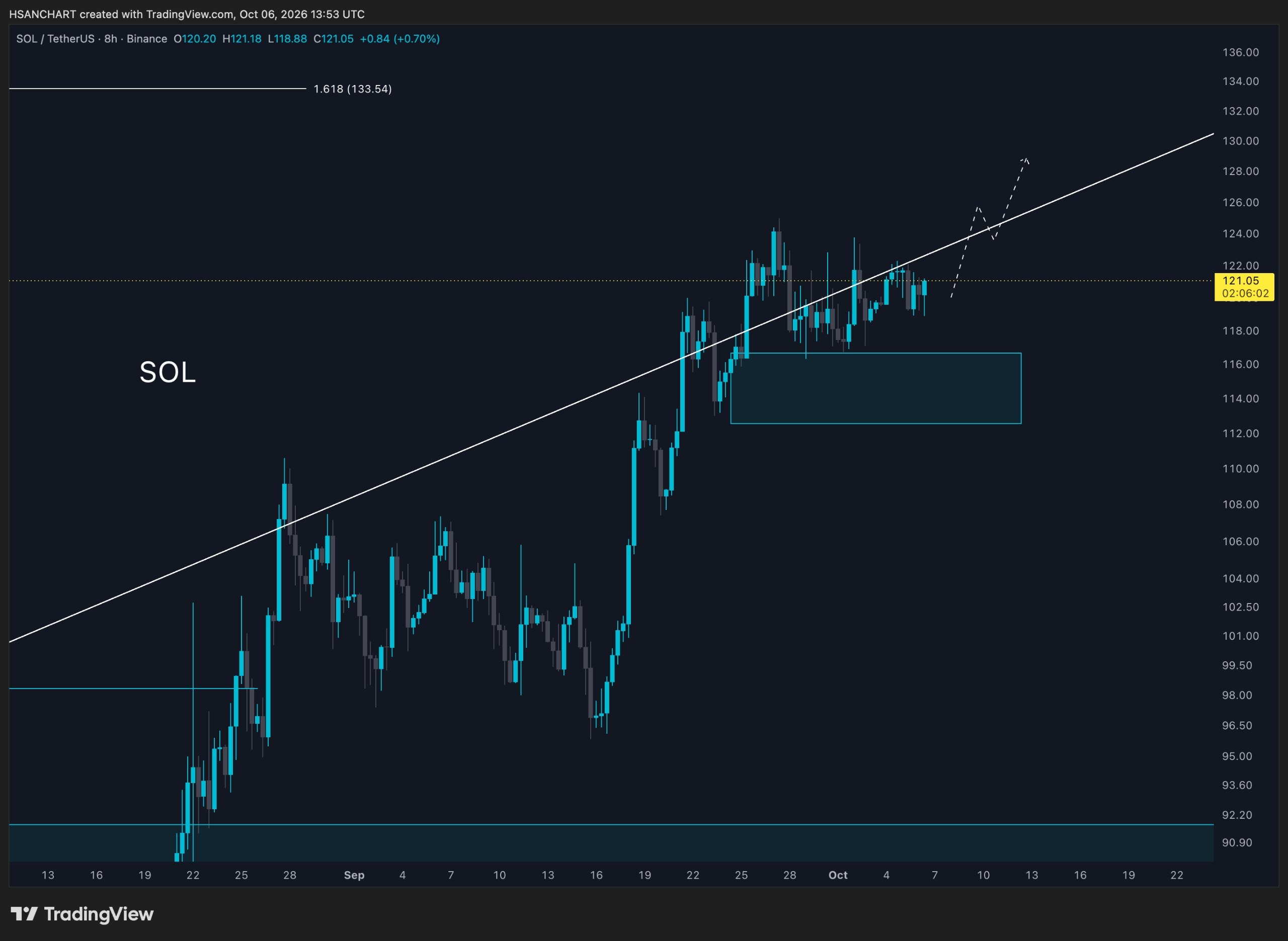This screenshot has width=1288, height=941.
Task: Click the L118.88 low value
Action: [x=287, y=39]
